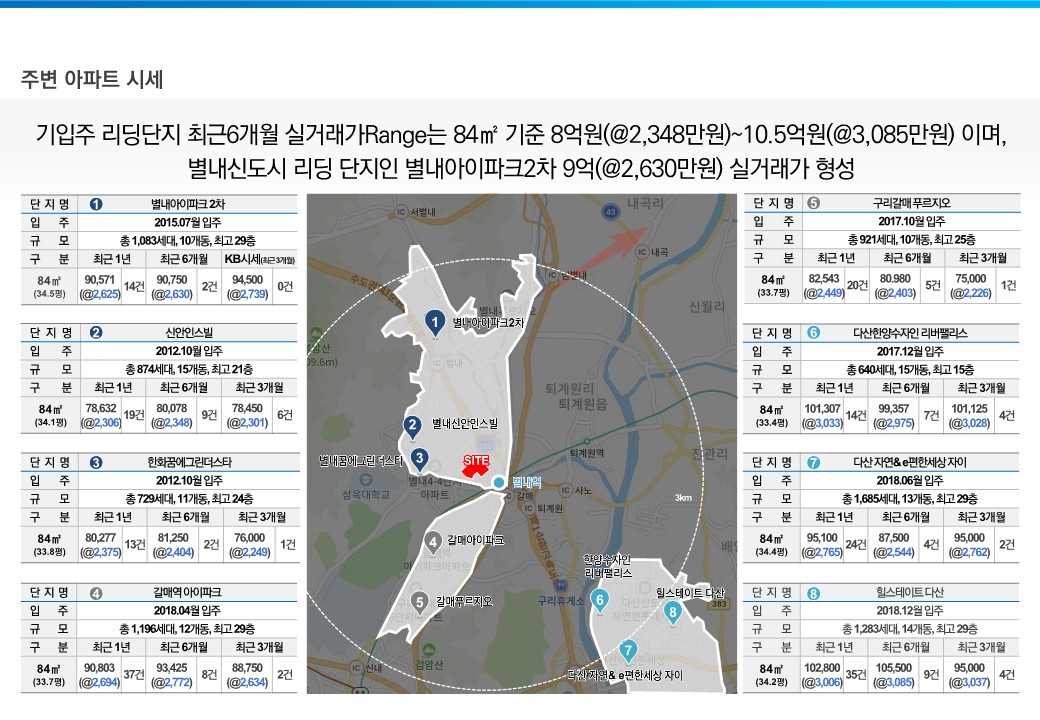Click the 주변 아파트 시세 page title
Viewport: 1040px width, 720px height.
[x=92, y=78]
